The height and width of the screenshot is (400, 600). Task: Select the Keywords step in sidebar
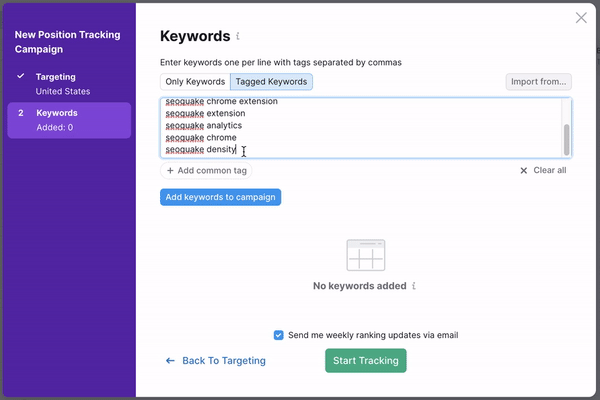click(x=69, y=120)
